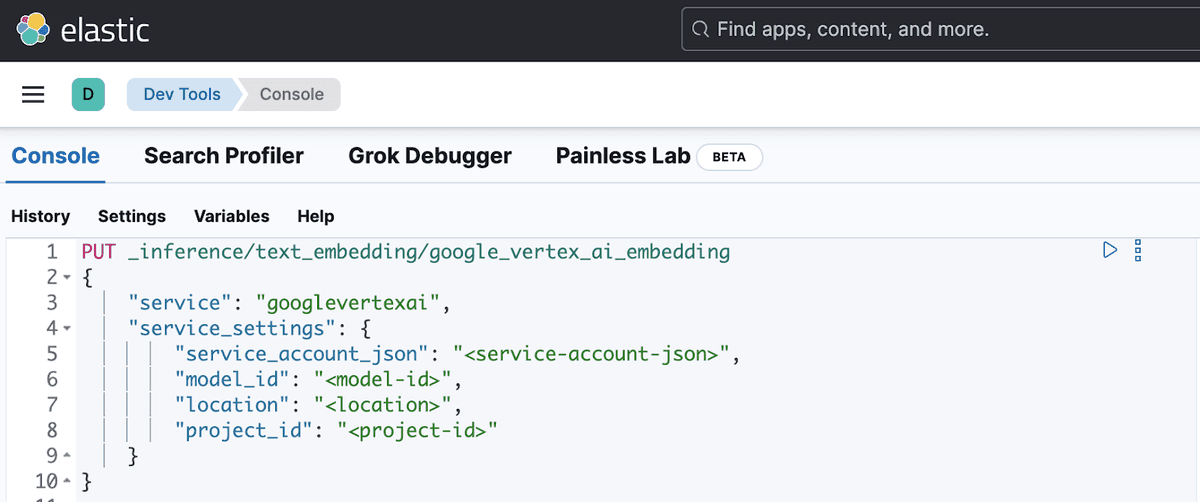Viewport: 1200px width, 502px height.
Task: Open the Variables dialog
Action: [x=232, y=216]
